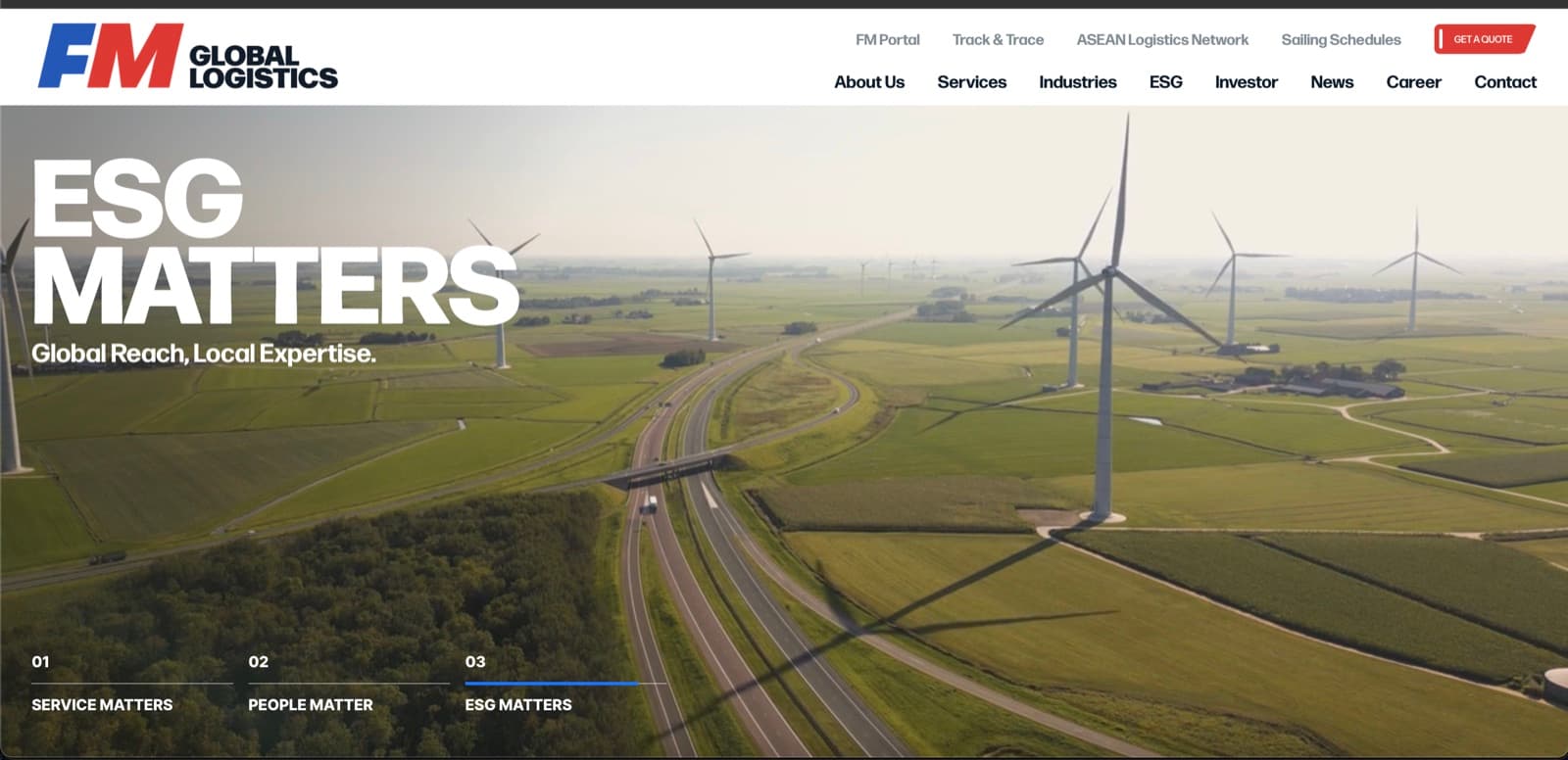Select the 01 Service Matters slide
The height and width of the screenshot is (760, 1568).
coord(131,684)
